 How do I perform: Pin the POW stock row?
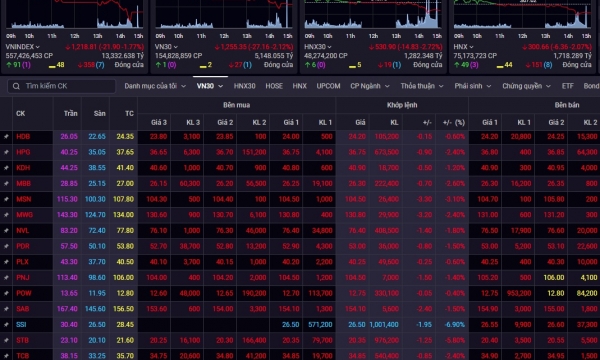coord(6,293)
